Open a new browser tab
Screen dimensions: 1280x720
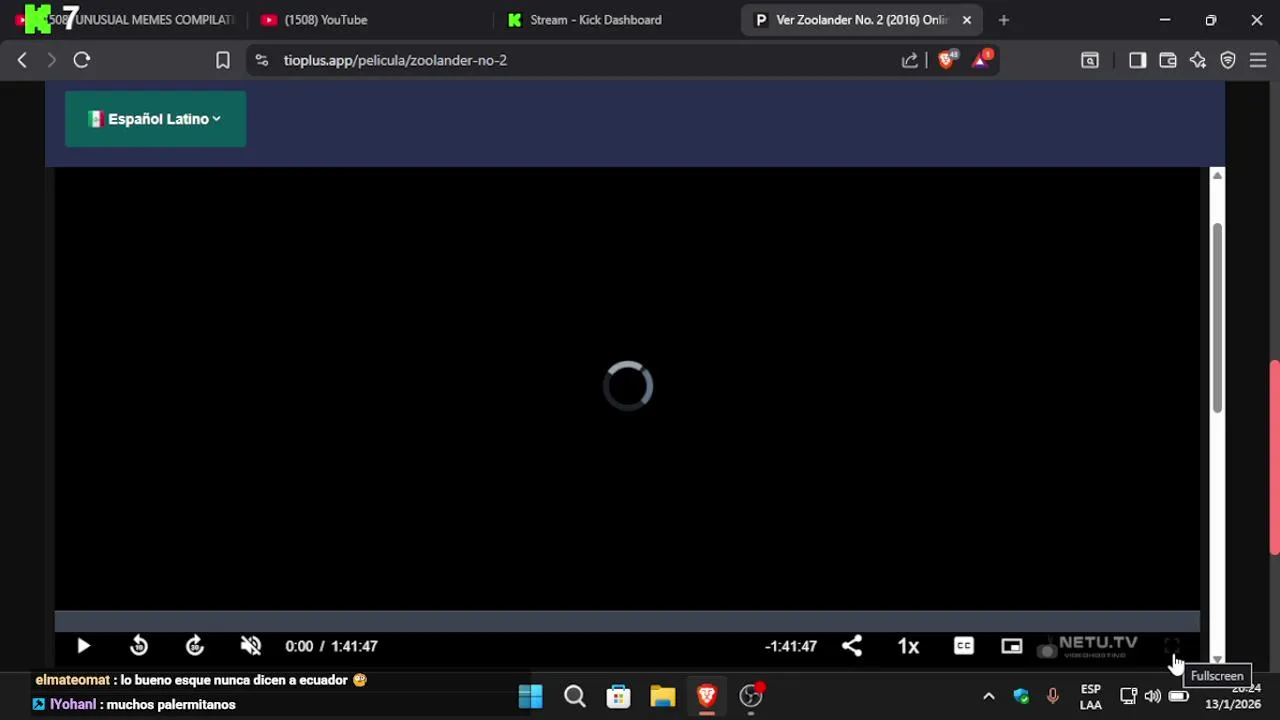point(1004,20)
